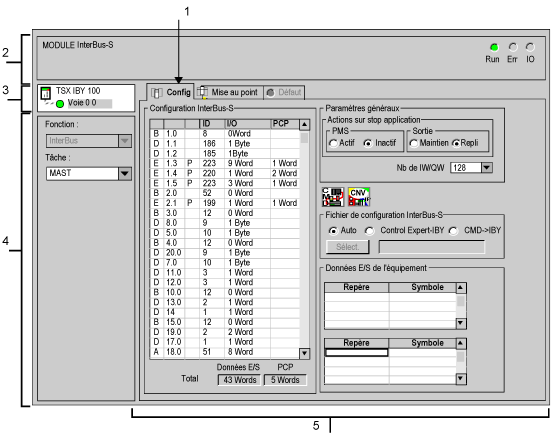The width and height of the screenshot is (552, 439).
Task: Open the Fonction InterBus dropdown
Action: (x=125, y=141)
